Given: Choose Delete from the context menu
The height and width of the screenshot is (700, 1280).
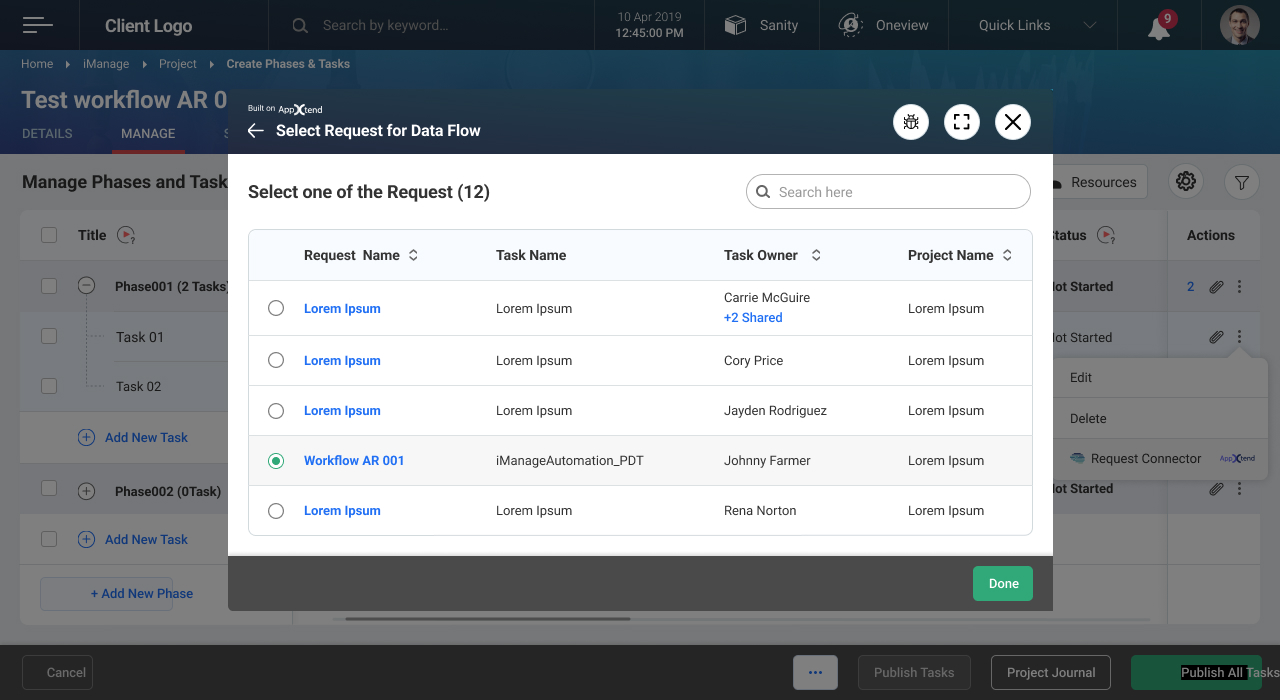Looking at the screenshot, I should pyautogui.click(x=1088, y=419).
